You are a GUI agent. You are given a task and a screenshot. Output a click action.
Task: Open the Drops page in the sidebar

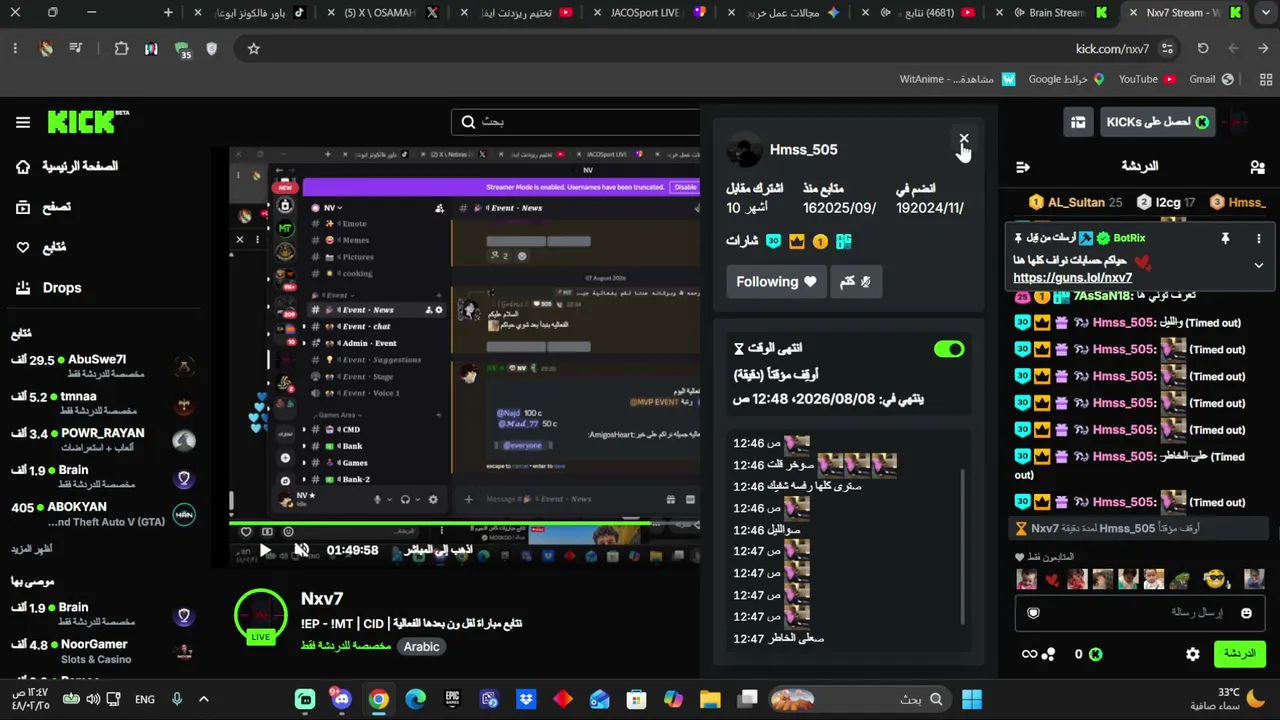(x=49, y=288)
